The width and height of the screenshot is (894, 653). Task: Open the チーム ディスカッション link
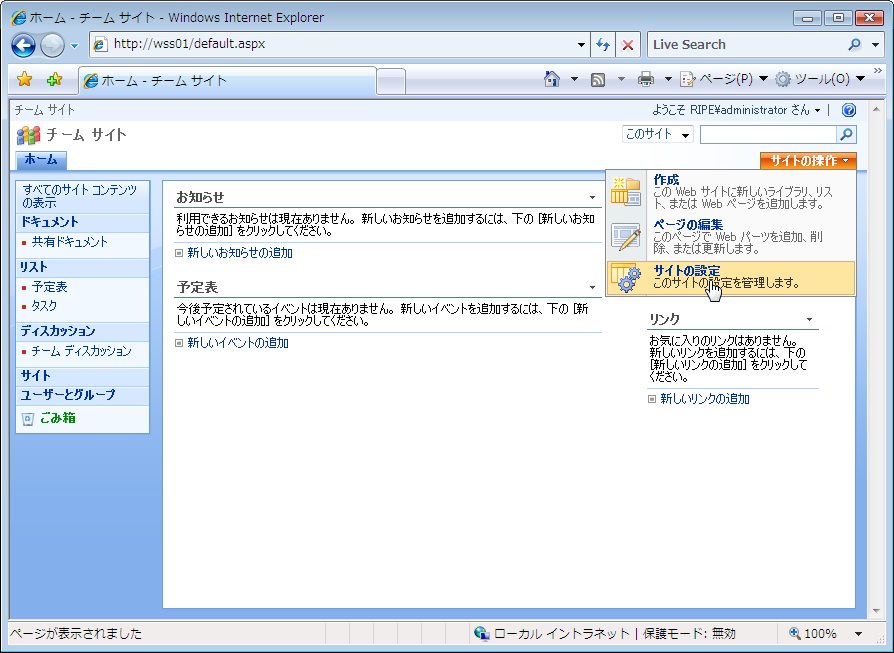click(x=81, y=351)
